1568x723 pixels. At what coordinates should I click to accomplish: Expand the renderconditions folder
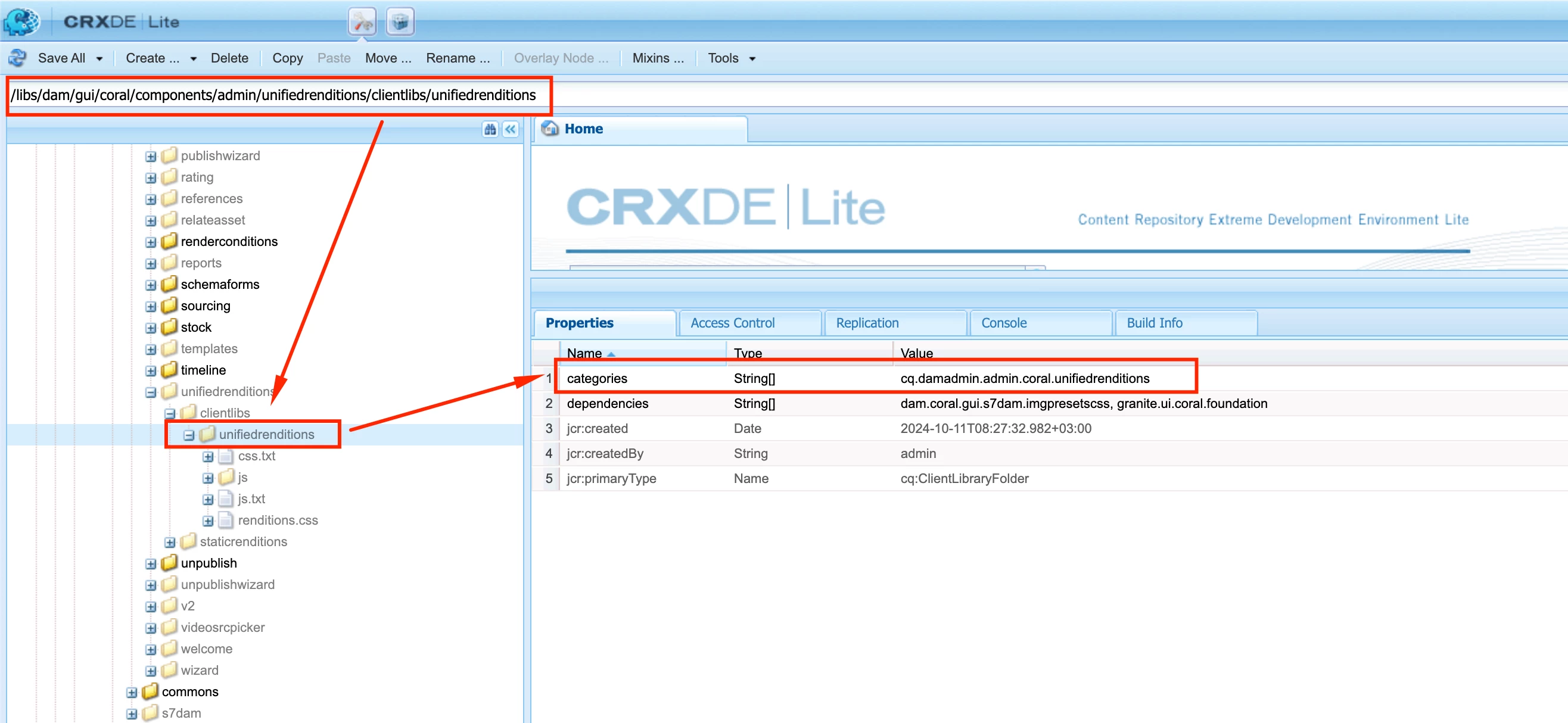tap(150, 242)
